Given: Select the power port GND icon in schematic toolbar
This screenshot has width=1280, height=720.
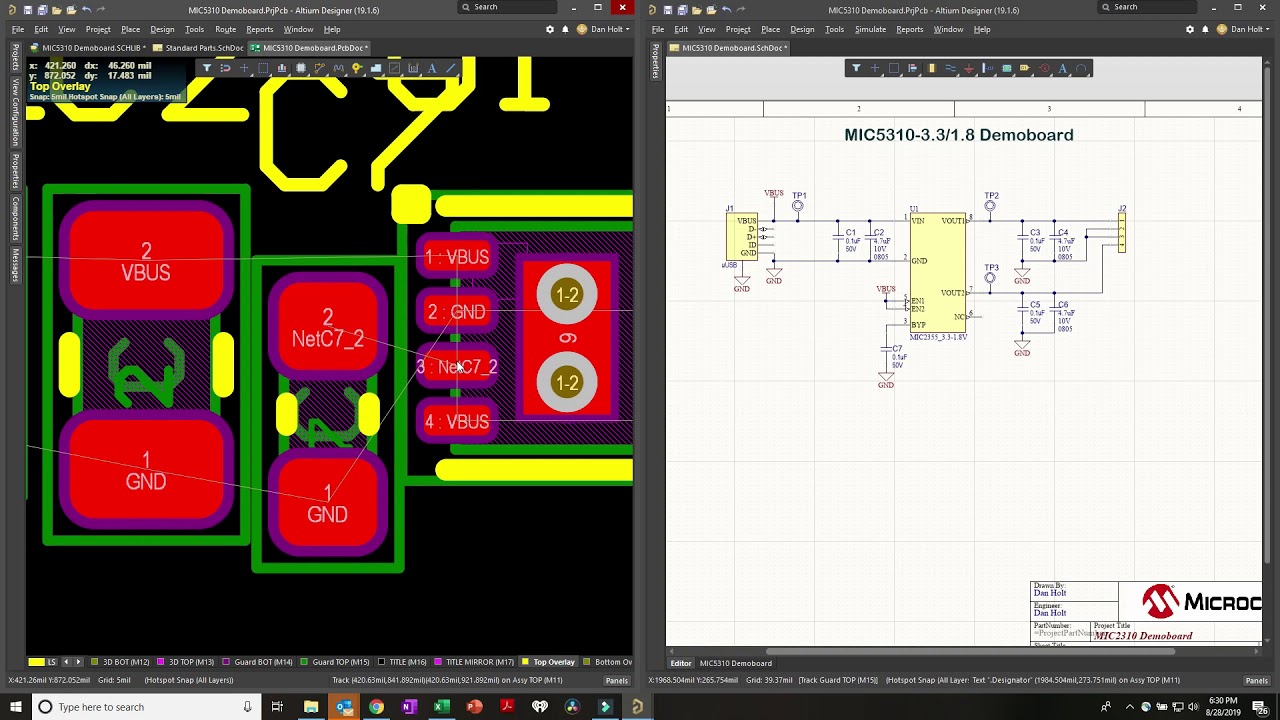Looking at the screenshot, I should click(x=969, y=68).
